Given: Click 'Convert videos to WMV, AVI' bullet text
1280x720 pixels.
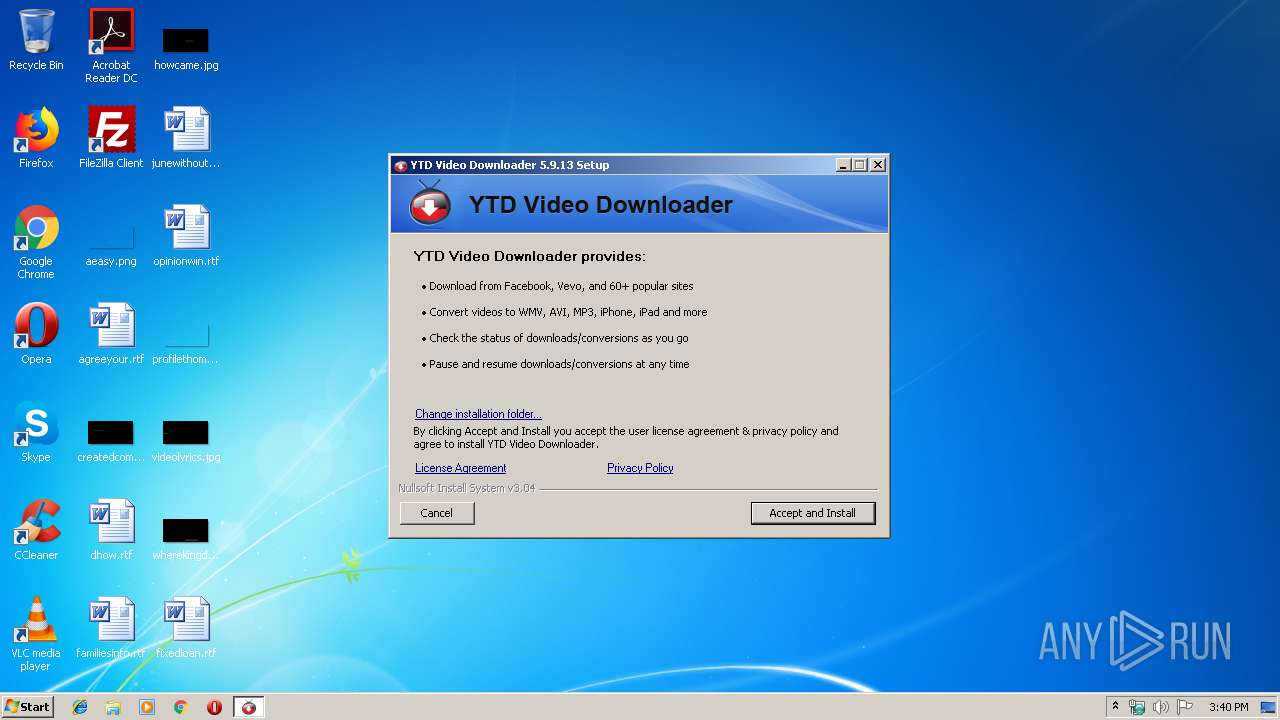Looking at the screenshot, I should [x=568, y=312].
